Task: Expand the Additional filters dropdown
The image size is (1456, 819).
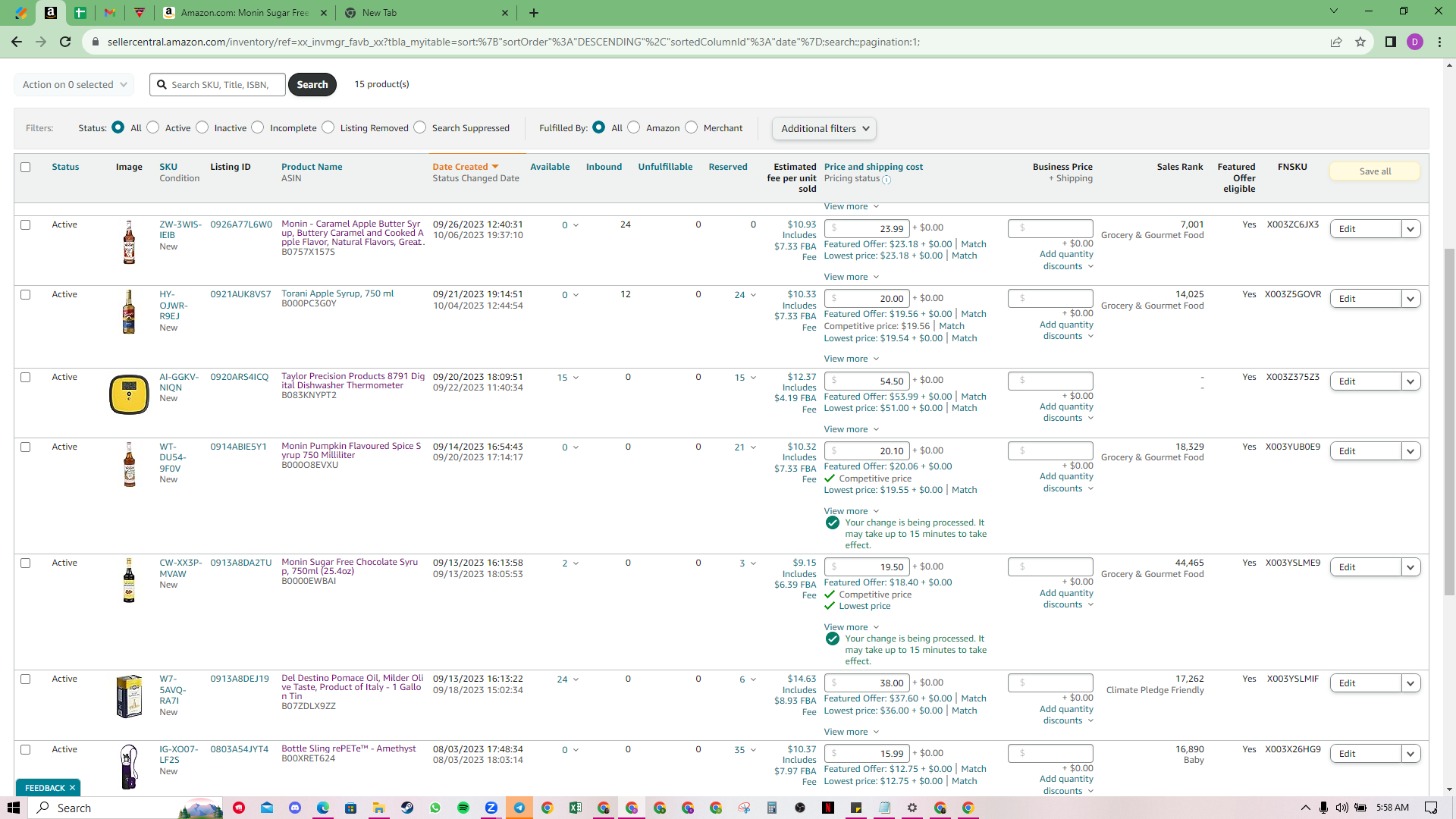Action: coord(824,129)
